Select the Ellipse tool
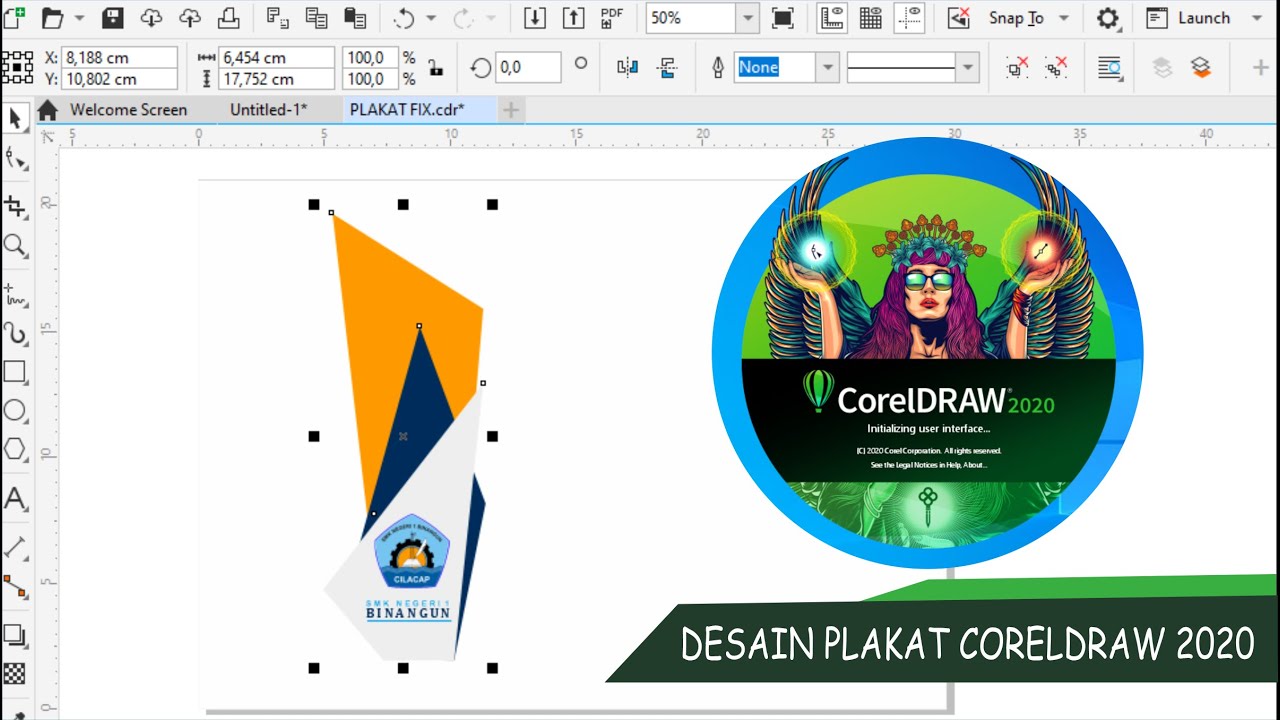Screen dimensions: 1280x720 click(15, 411)
